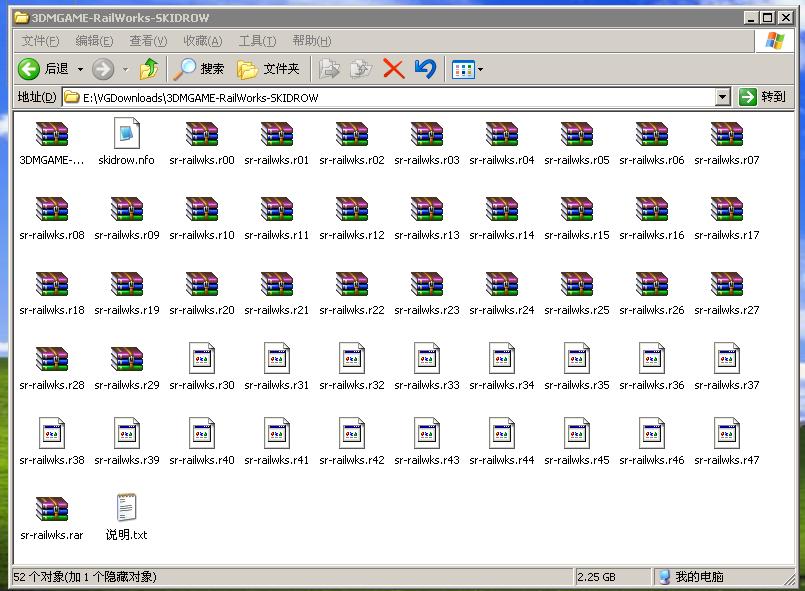Image resolution: width=805 pixels, height=591 pixels.
Task: Open the 文件(F) menu
Action: 40,41
